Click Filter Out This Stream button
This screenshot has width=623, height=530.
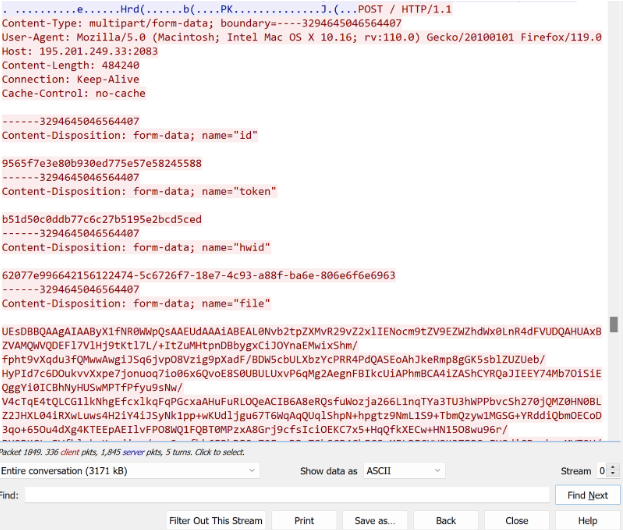[x=216, y=520]
